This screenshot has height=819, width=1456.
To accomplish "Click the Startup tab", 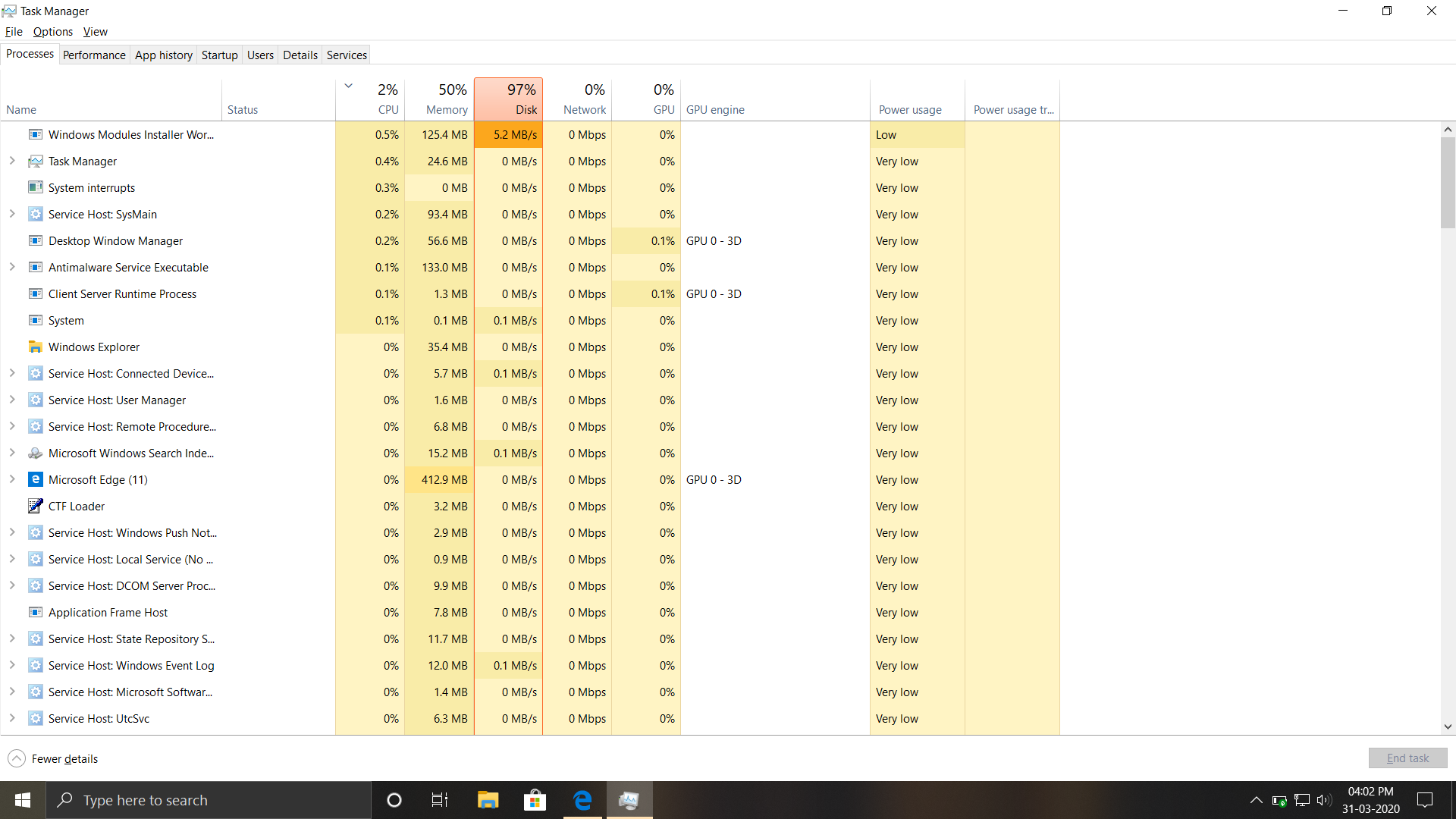I will click(x=219, y=55).
